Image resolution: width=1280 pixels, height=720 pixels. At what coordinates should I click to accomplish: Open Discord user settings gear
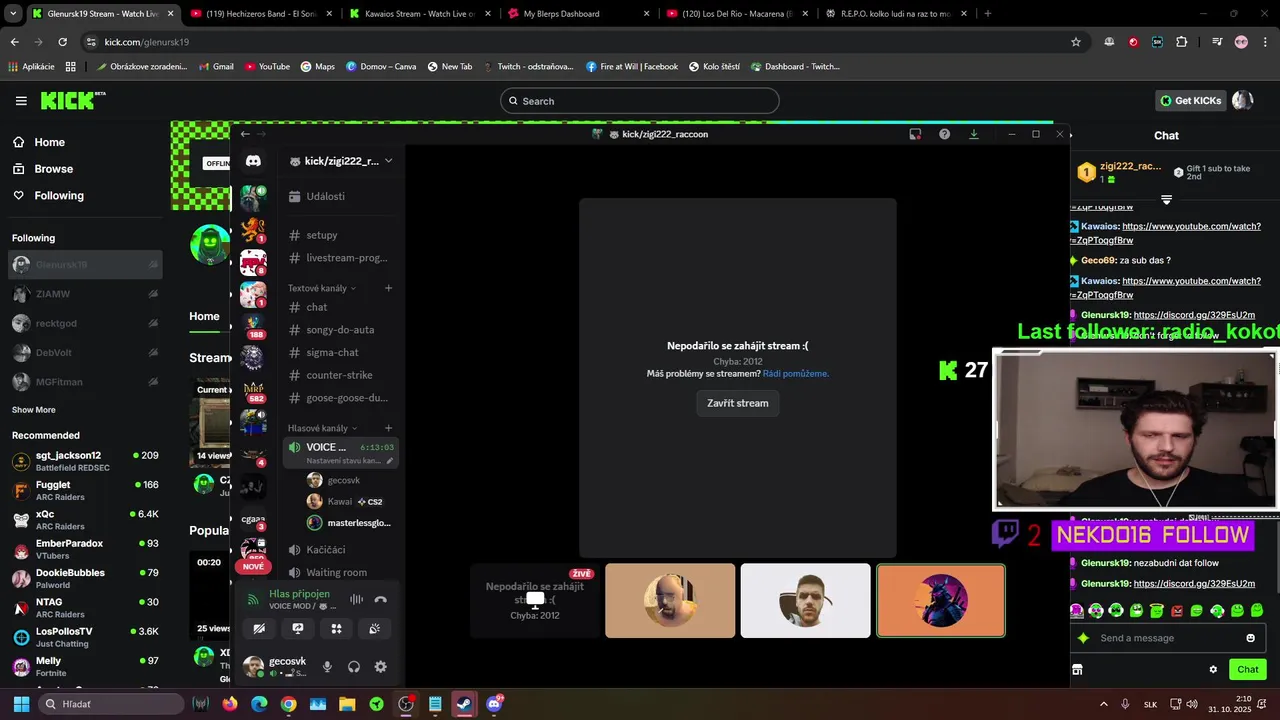(380, 667)
